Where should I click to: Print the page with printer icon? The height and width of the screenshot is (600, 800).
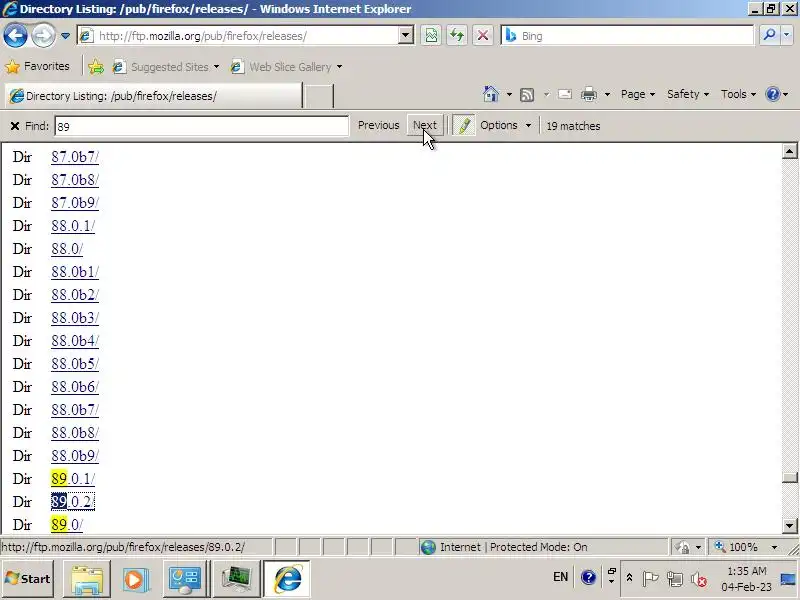tap(589, 94)
